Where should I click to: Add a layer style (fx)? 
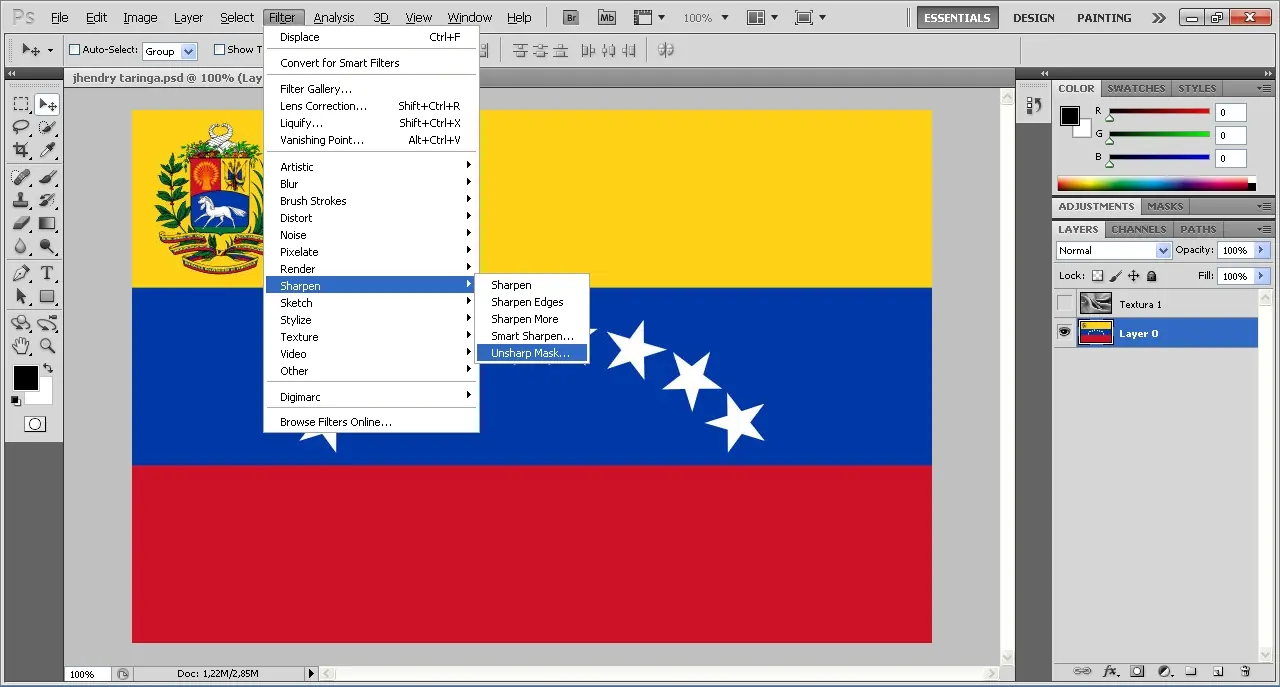tap(1110, 671)
